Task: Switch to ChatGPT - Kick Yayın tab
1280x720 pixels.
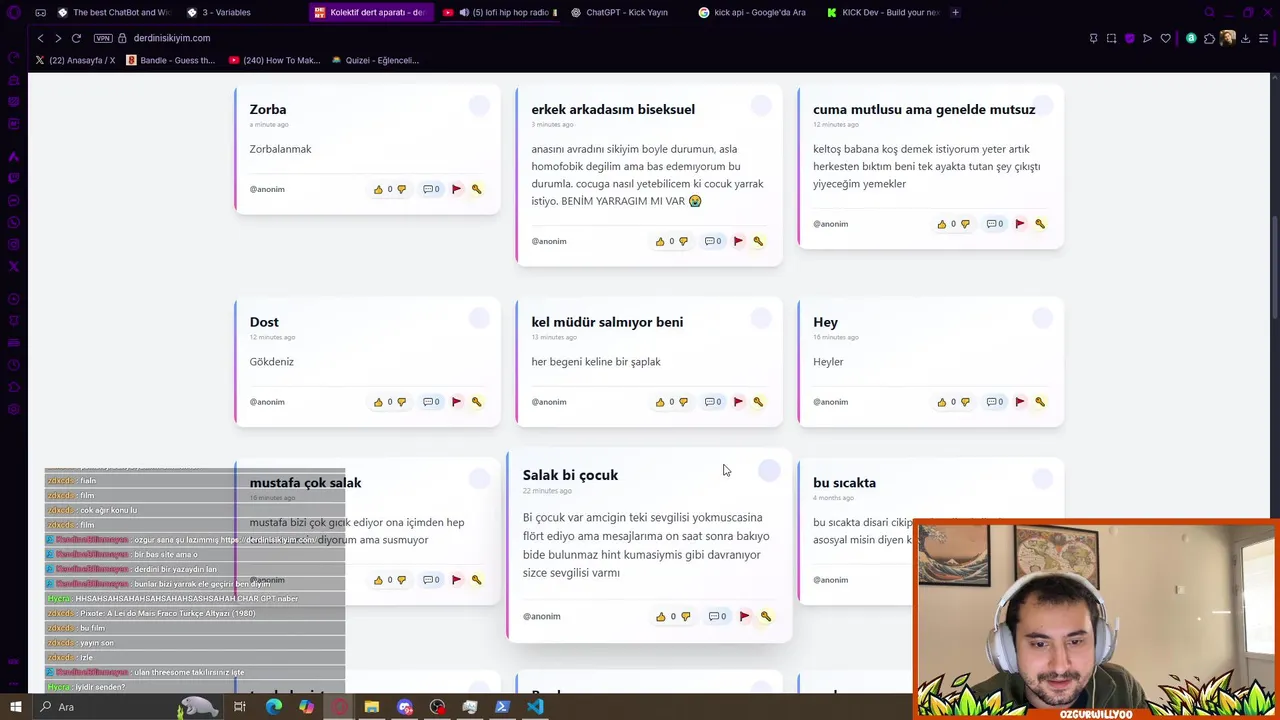Action: pyautogui.click(x=626, y=12)
